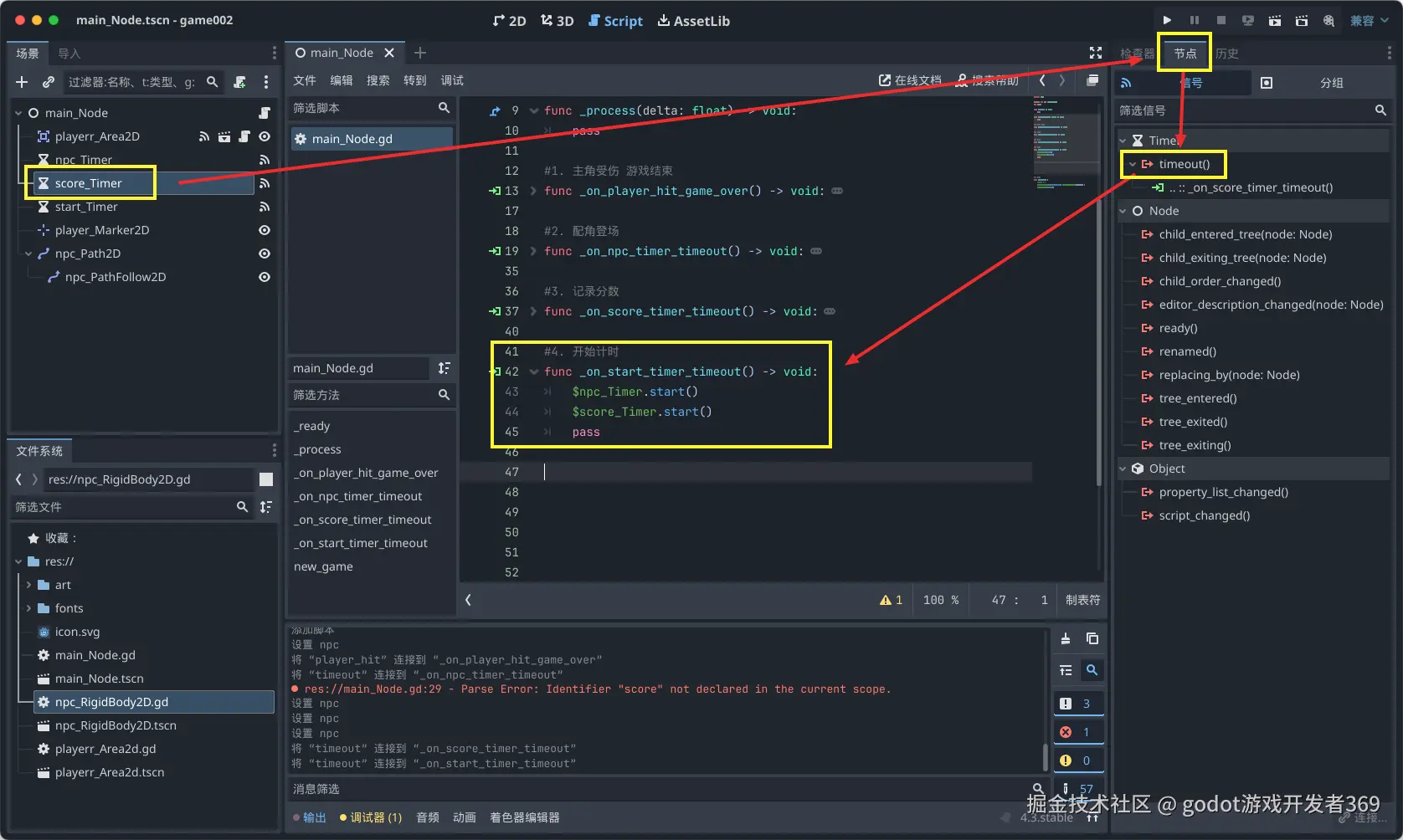Click the 筛选信号 filter field
The height and width of the screenshot is (840, 1403).
point(1244,110)
